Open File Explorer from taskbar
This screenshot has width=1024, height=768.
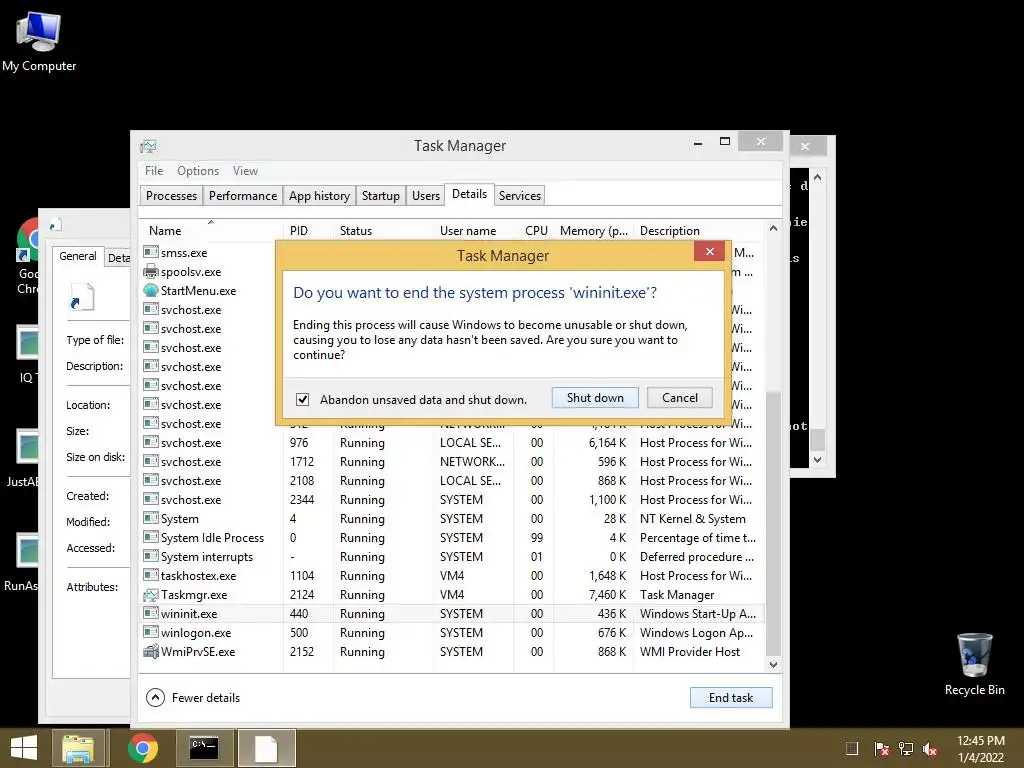[x=78, y=748]
